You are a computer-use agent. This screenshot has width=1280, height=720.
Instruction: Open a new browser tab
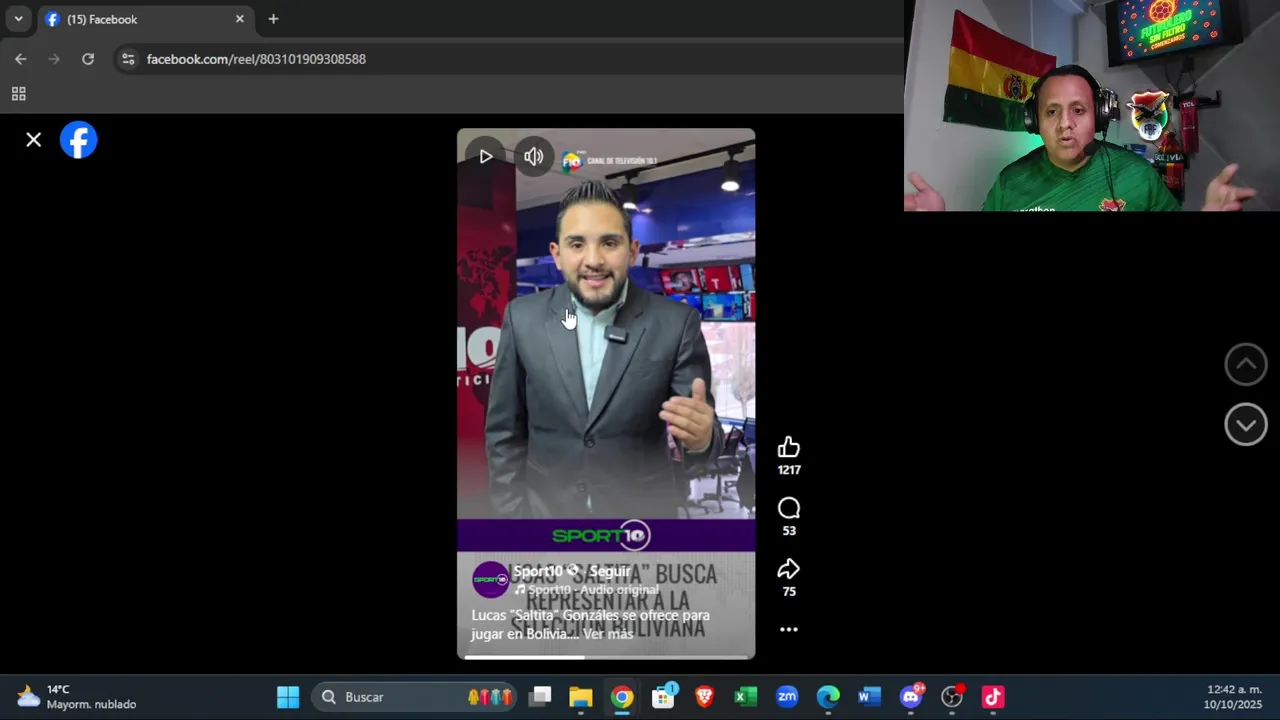(x=273, y=19)
